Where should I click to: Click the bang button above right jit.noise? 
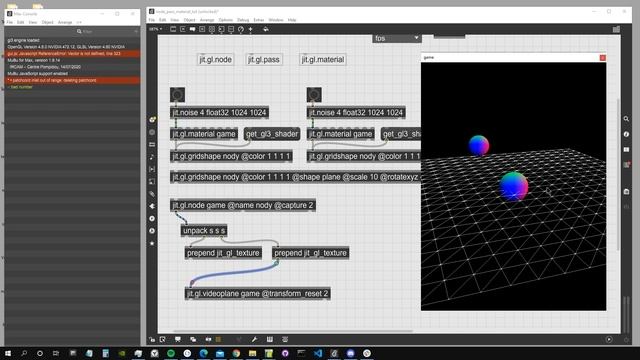coord(314,95)
